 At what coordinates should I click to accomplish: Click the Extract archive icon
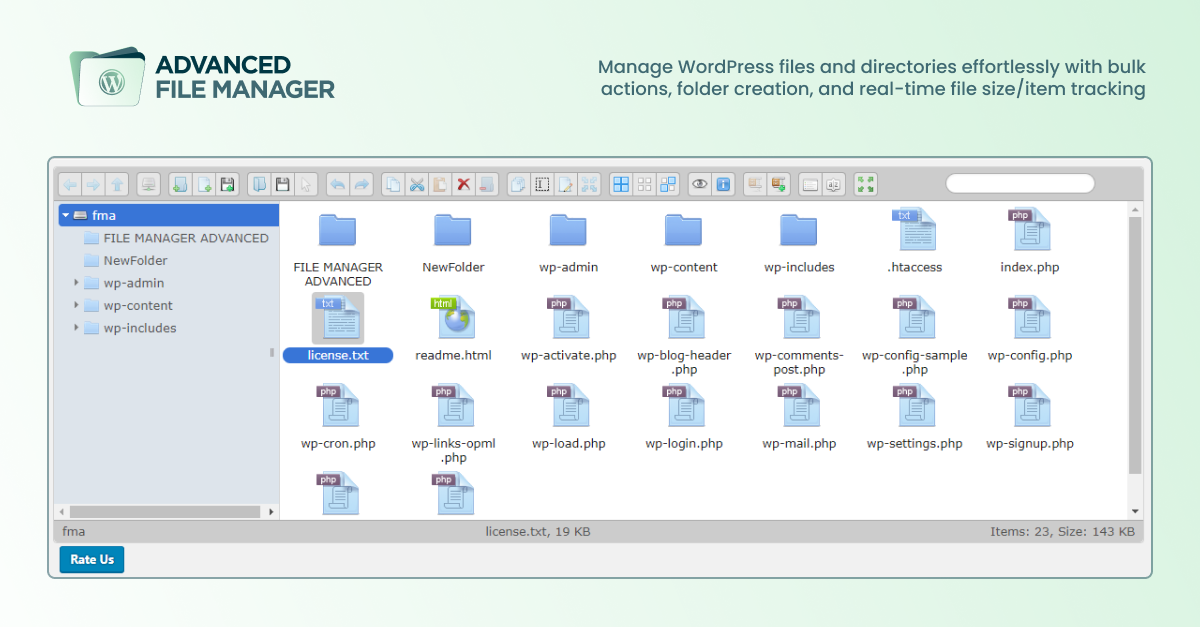coord(755,184)
